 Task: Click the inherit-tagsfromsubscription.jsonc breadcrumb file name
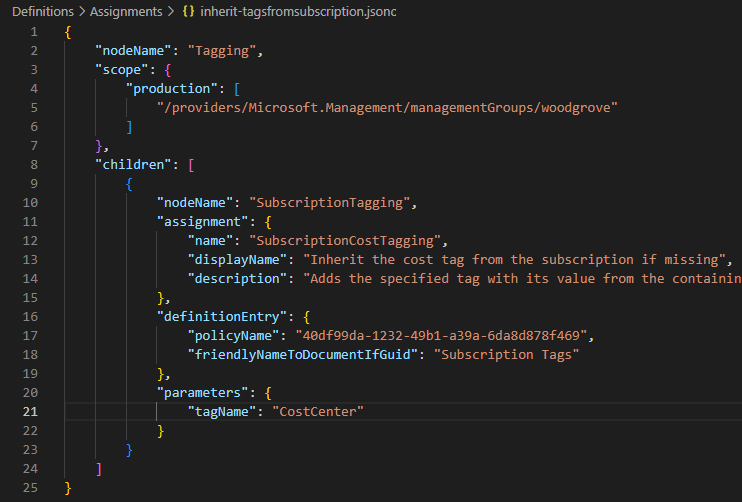(298, 11)
